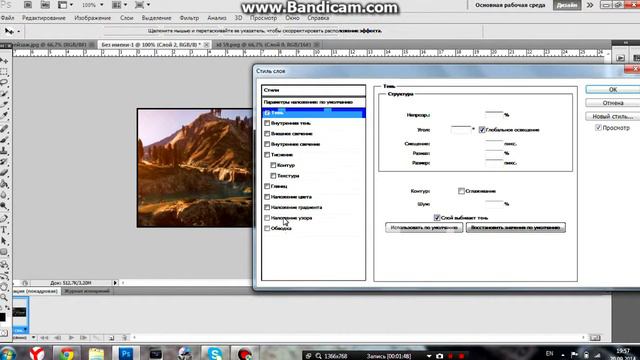Open the document status bar arrow menu
Image resolution: width=640 pixels, height=360 pixels.
point(115,282)
